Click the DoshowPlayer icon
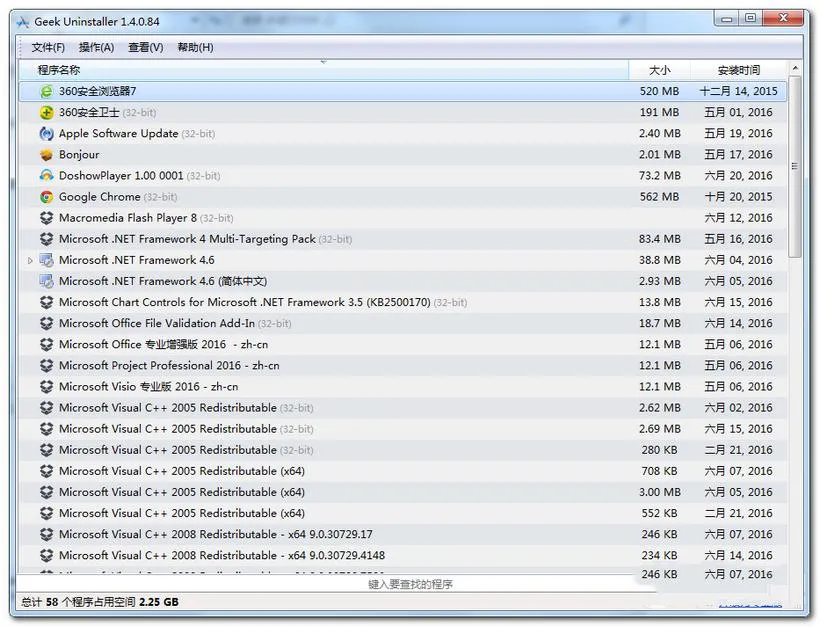The image size is (820, 627). click(x=47, y=176)
